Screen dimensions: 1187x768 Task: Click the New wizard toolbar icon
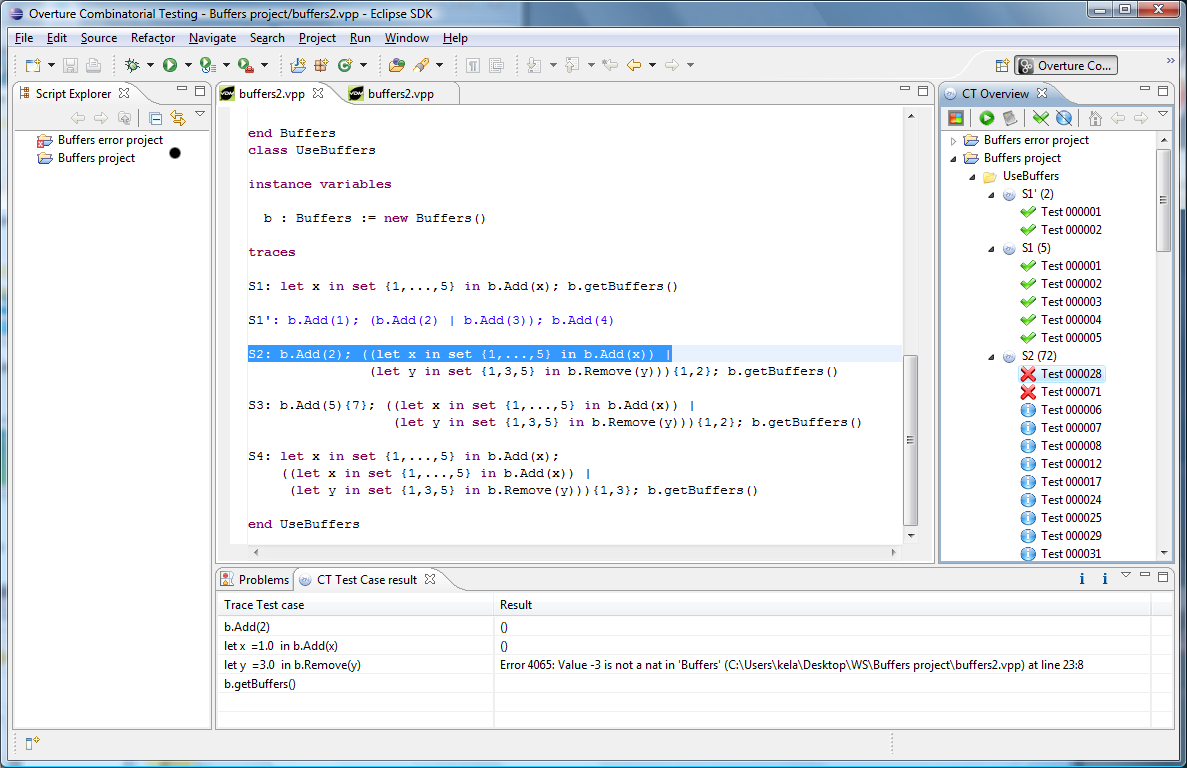pyautogui.click(x=33, y=66)
